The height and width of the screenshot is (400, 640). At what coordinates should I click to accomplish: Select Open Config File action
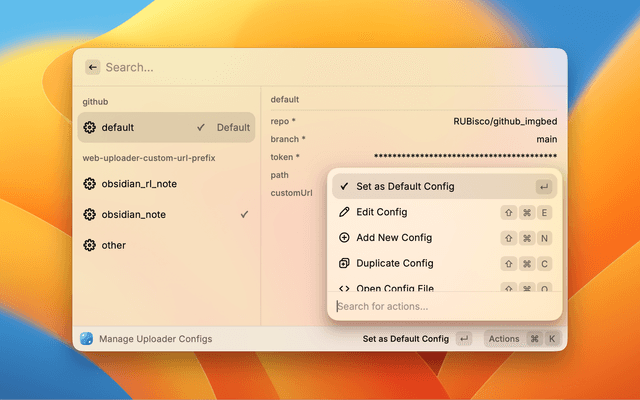[x=395, y=288]
